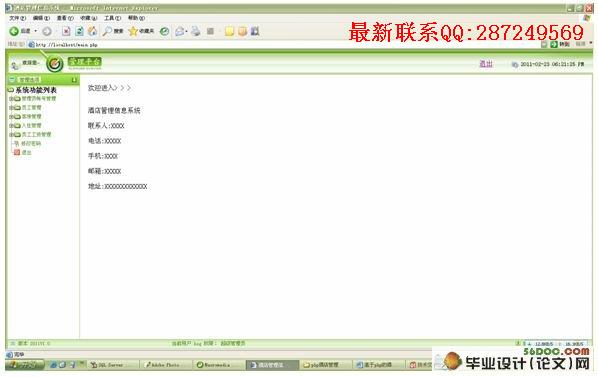Click the date and time display
The width and height of the screenshot is (598, 377).
pyautogui.click(x=552, y=64)
